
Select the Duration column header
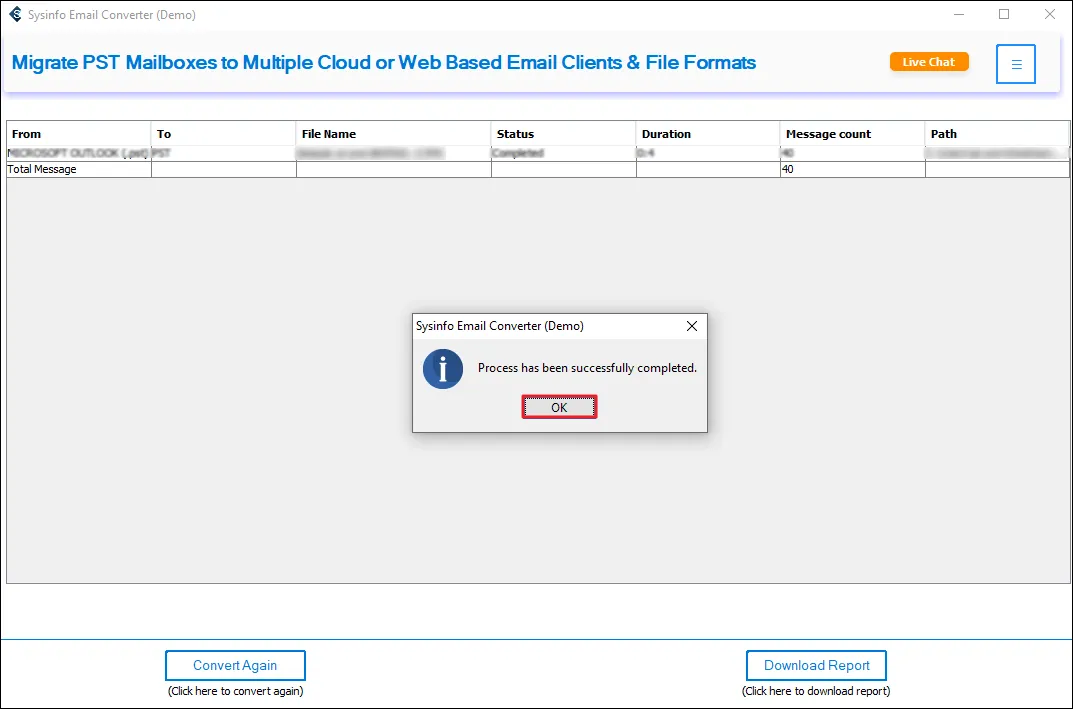point(708,134)
